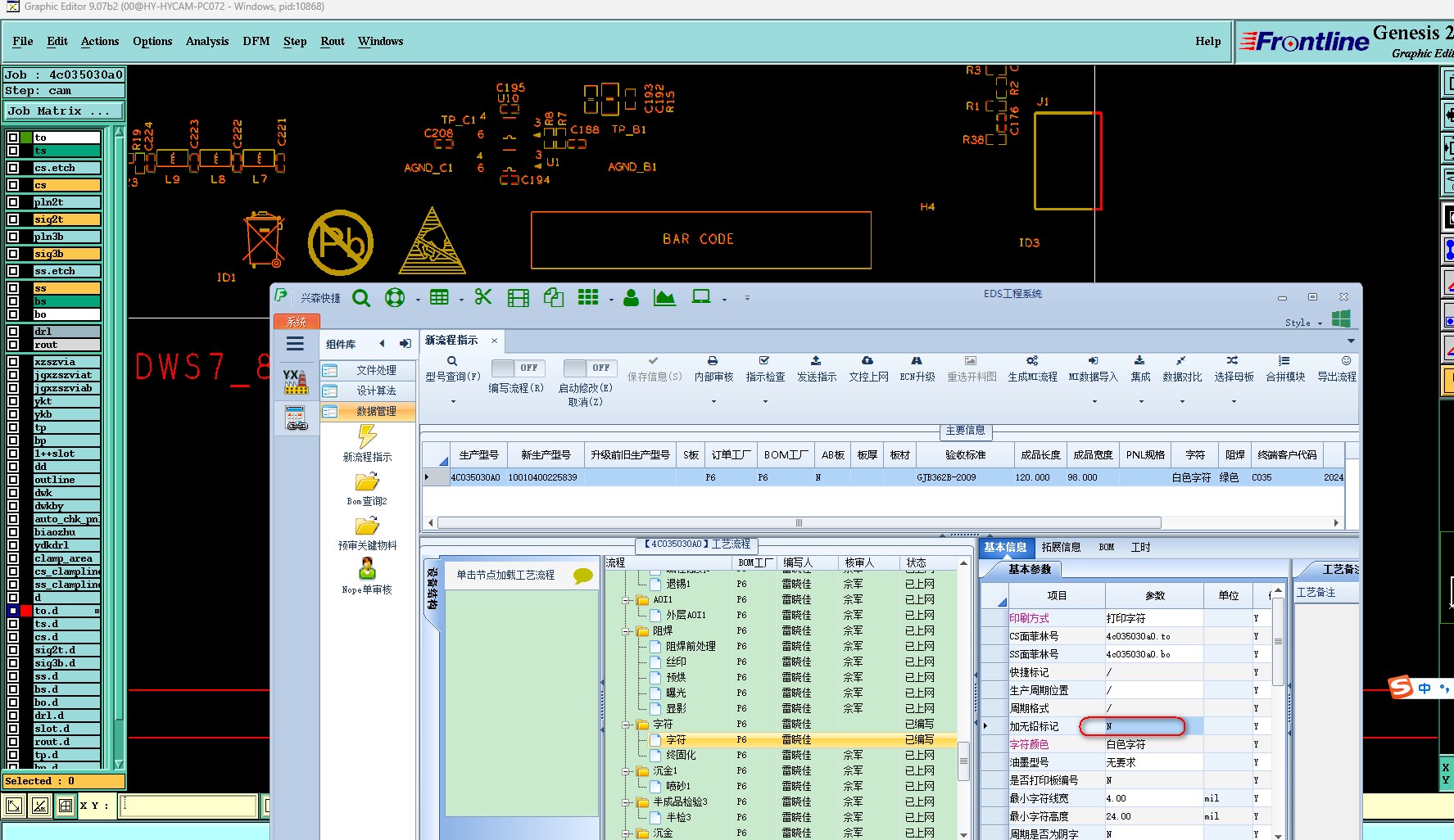The image size is (1454, 840).
Task: Open the hamburger menu in EDS sidebar
Action: pos(295,344)
